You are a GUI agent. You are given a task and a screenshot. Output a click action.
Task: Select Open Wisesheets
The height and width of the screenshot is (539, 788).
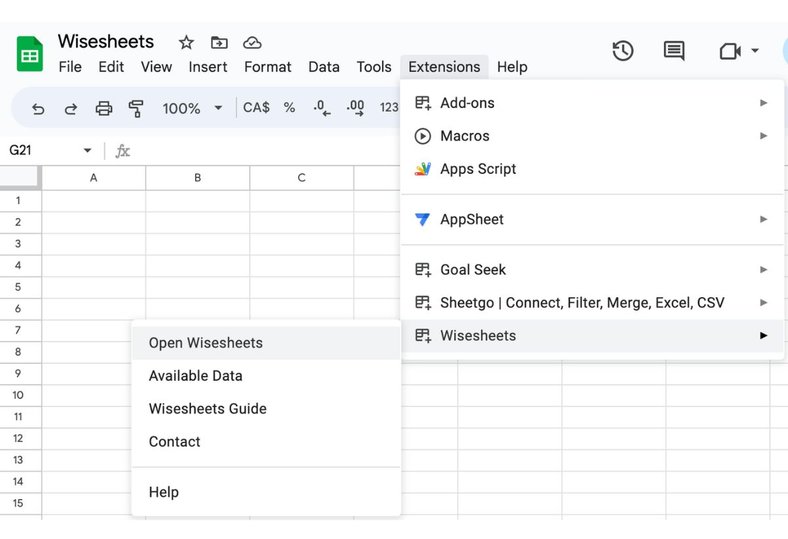pyautogui.click(x=266, y=343)
